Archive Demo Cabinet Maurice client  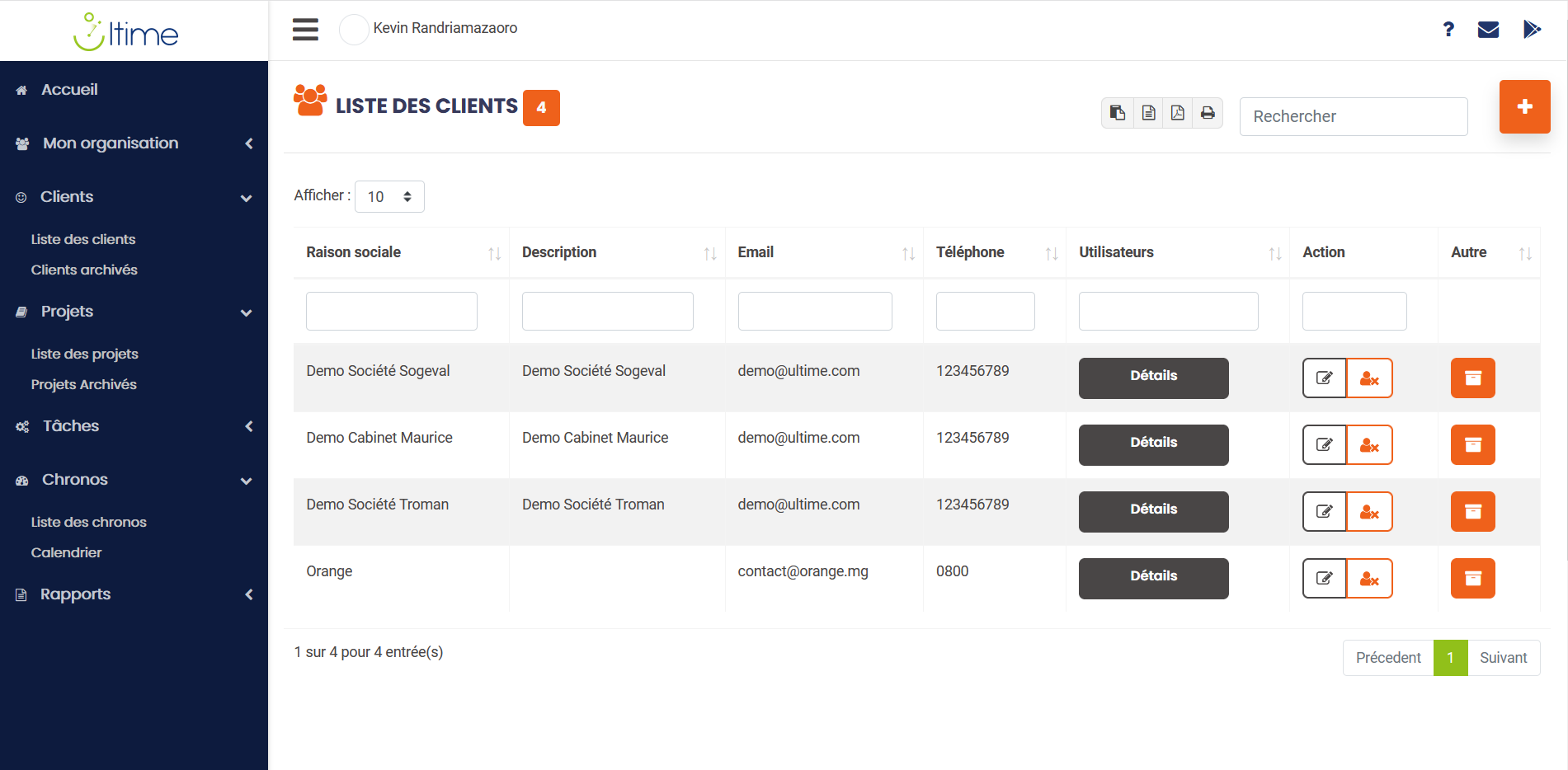(1473, 444)
